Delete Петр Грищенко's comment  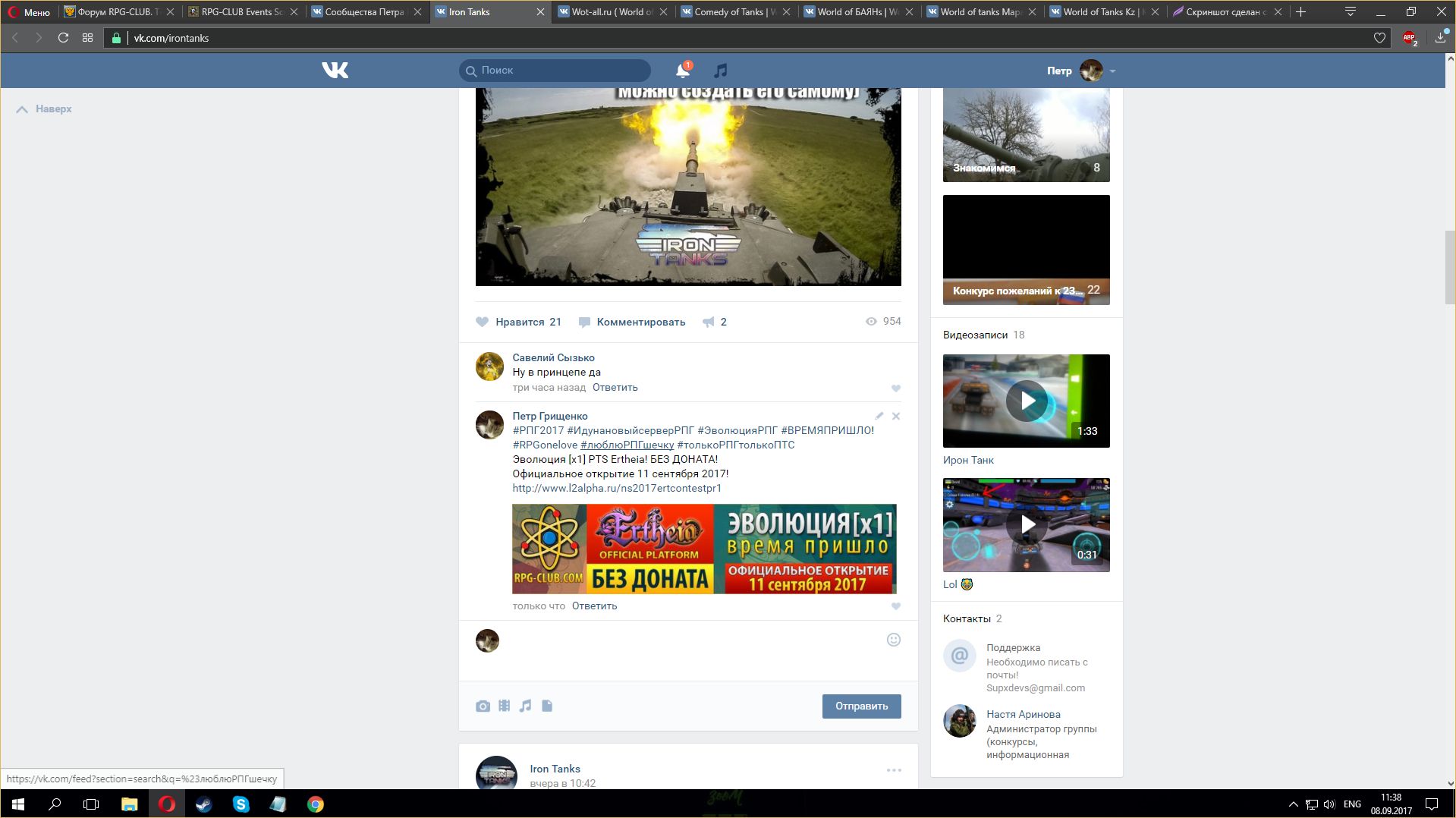coord(896,416)
